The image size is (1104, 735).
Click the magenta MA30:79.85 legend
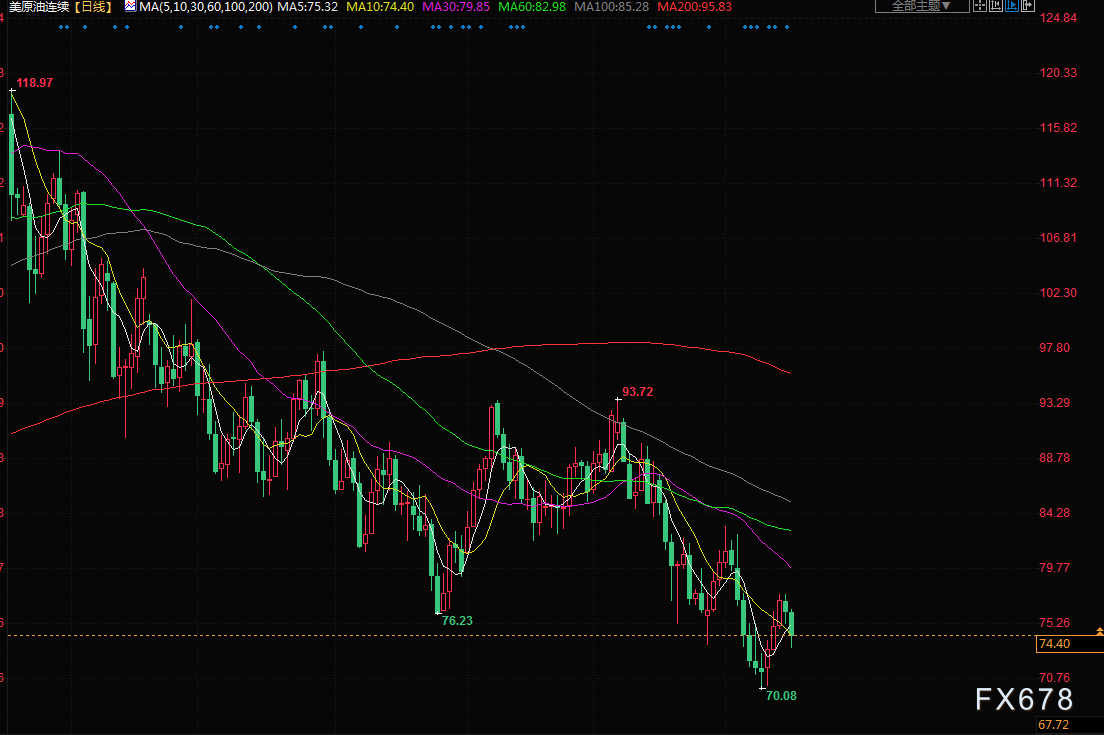457,7
